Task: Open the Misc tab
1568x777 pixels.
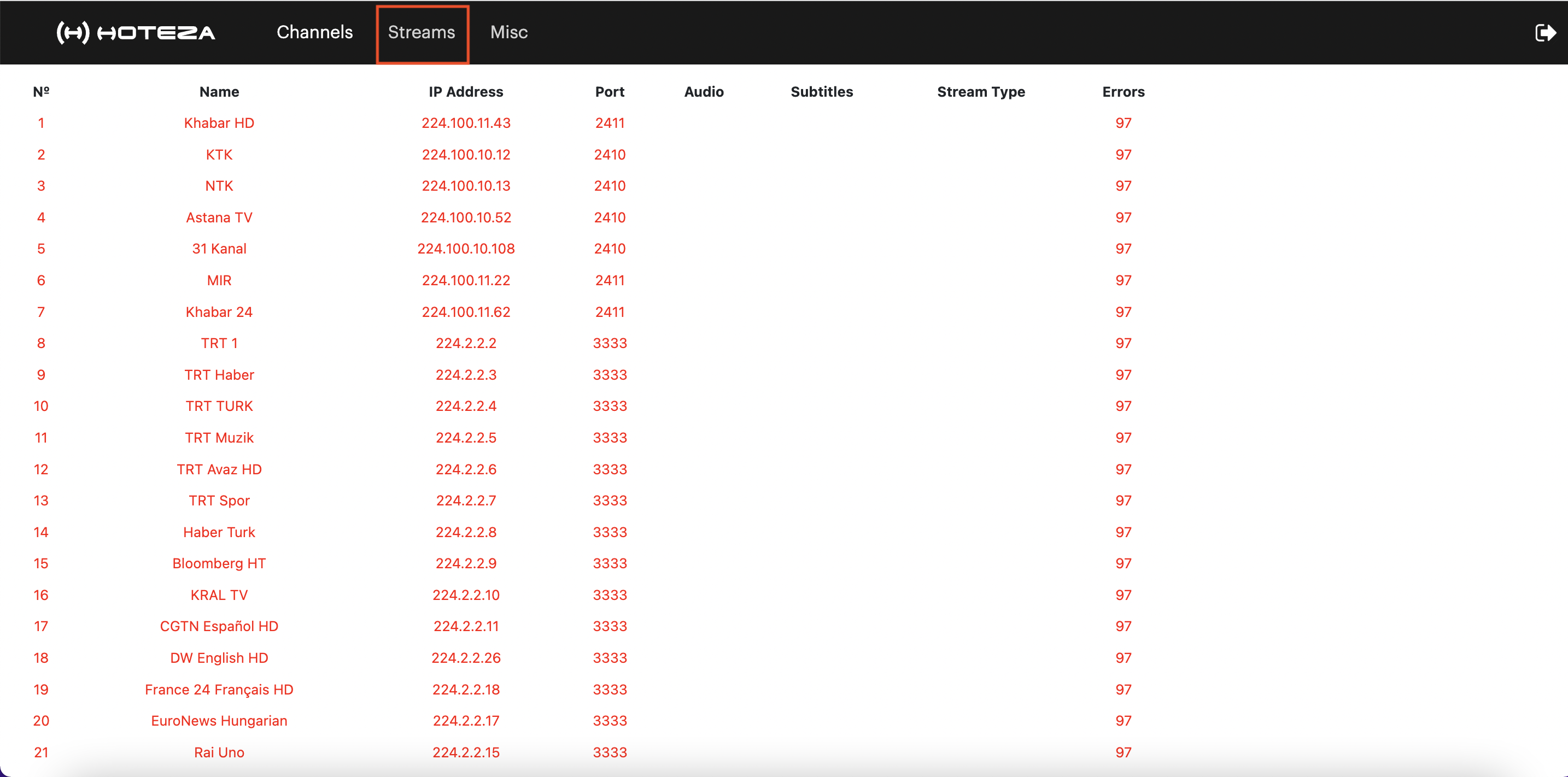Action: click(x=509, y=32)
